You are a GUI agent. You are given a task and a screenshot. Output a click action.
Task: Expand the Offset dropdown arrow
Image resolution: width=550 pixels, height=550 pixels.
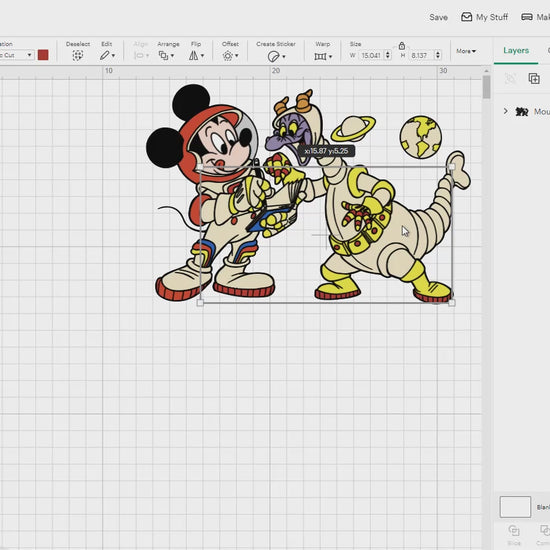pyautogui.click(x=237, y=55)
